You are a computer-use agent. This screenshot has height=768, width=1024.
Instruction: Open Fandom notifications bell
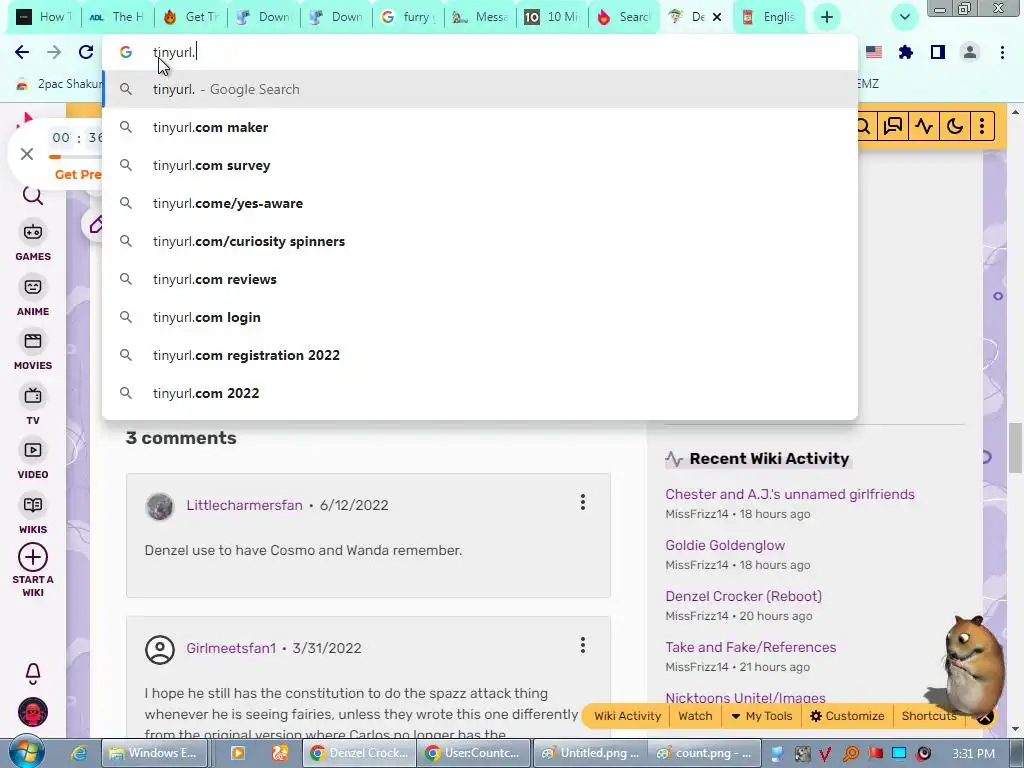tap(33, 673)
